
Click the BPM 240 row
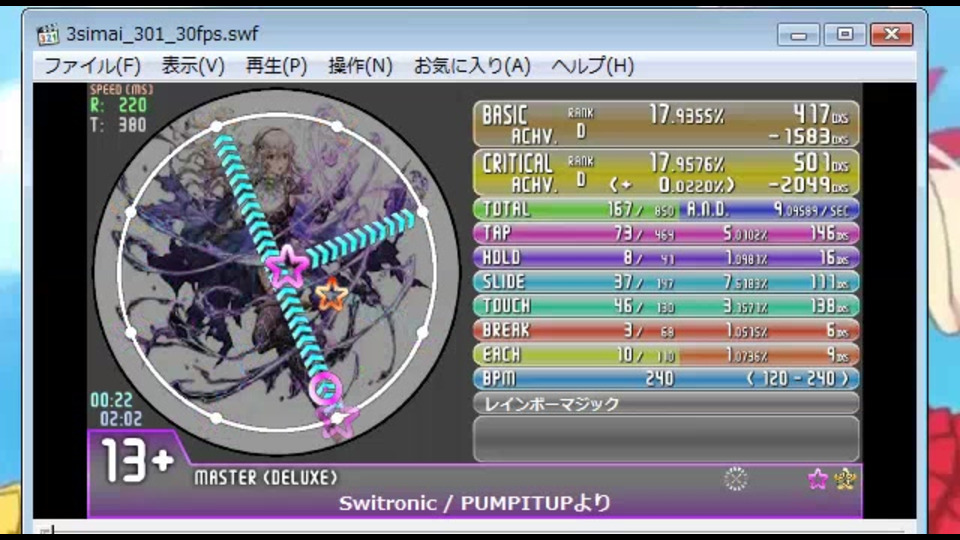click(x=666, y=379)
